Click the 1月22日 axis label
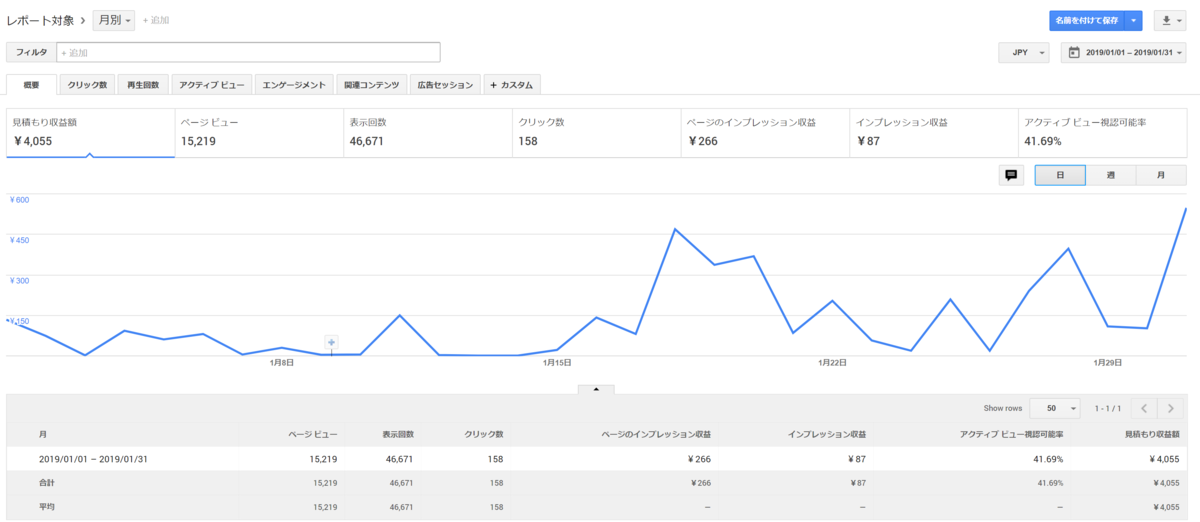 coord(832,363)
